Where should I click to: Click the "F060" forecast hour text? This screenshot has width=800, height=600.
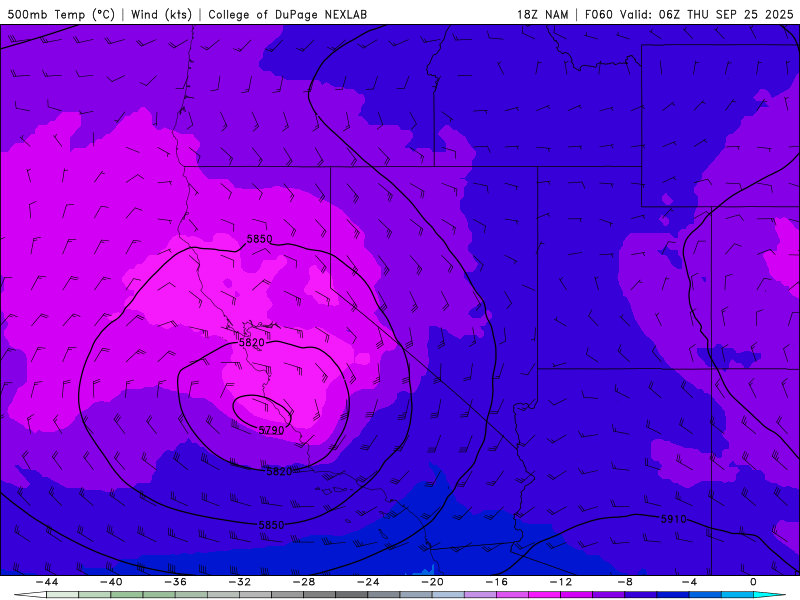click(x=598, y=15)
